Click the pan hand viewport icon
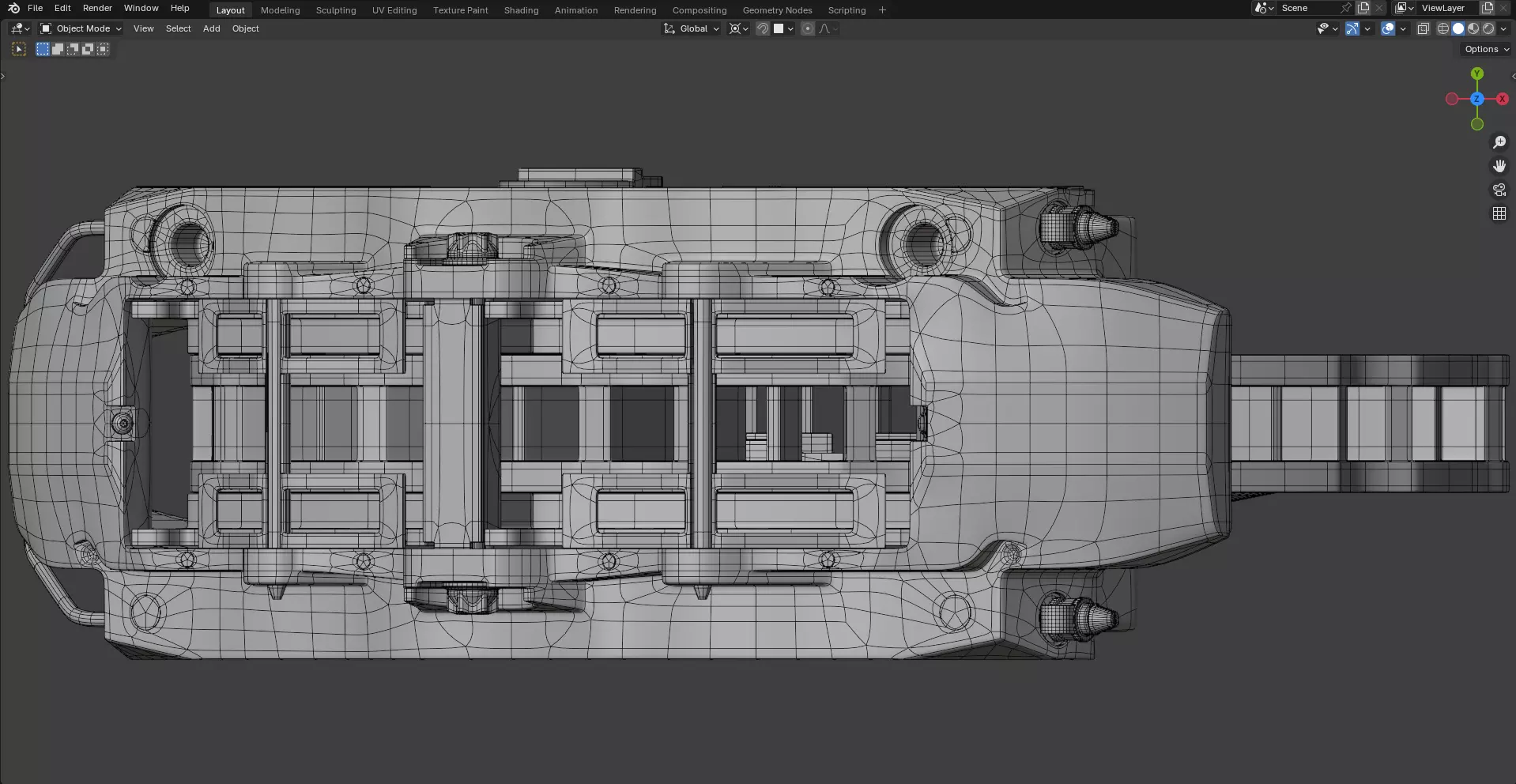Viewport: 1516px width, 784px height. click(1499, 166)
